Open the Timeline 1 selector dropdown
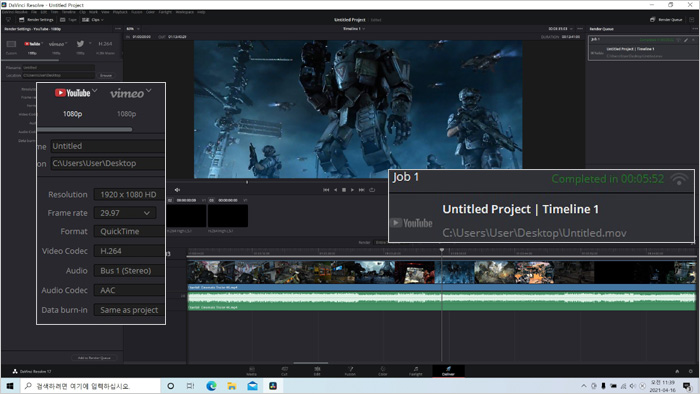The image size is (700, 394). 354,29
